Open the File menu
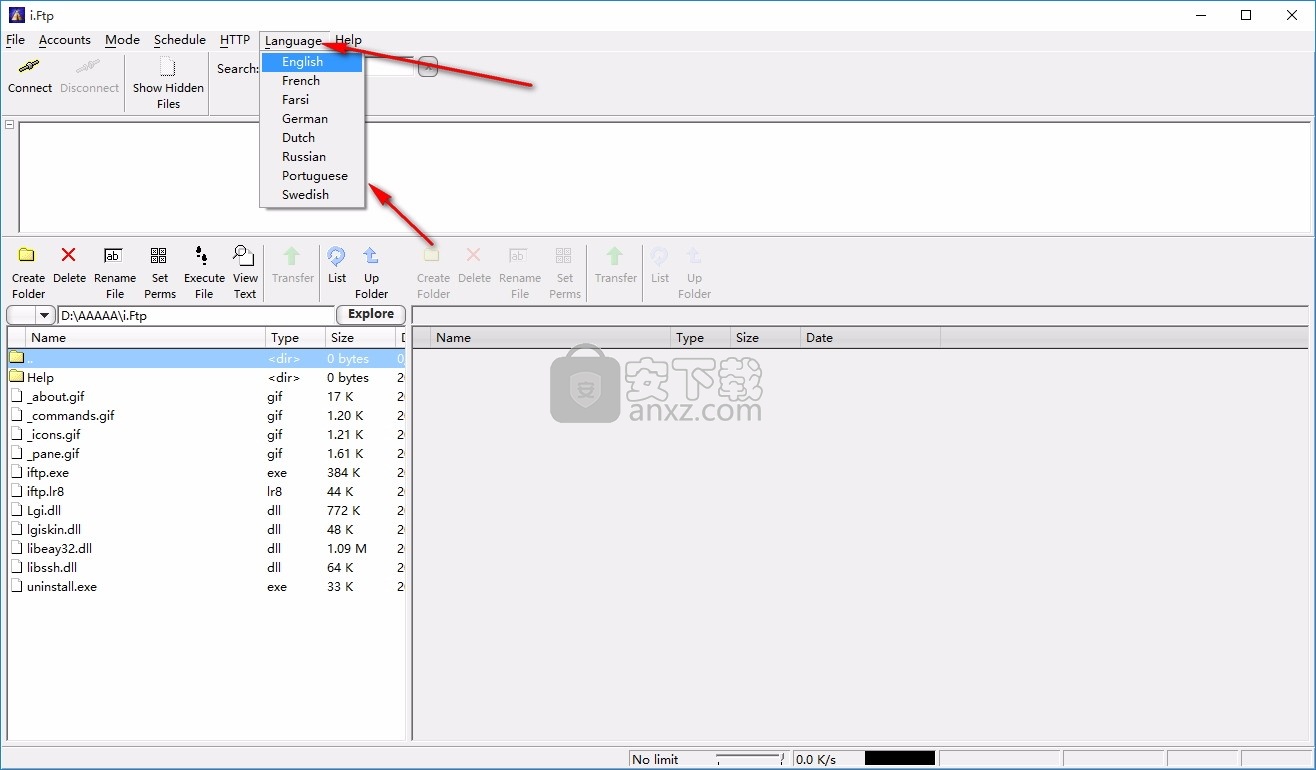Screen dimensions: 1316x770 click(15, 40)
